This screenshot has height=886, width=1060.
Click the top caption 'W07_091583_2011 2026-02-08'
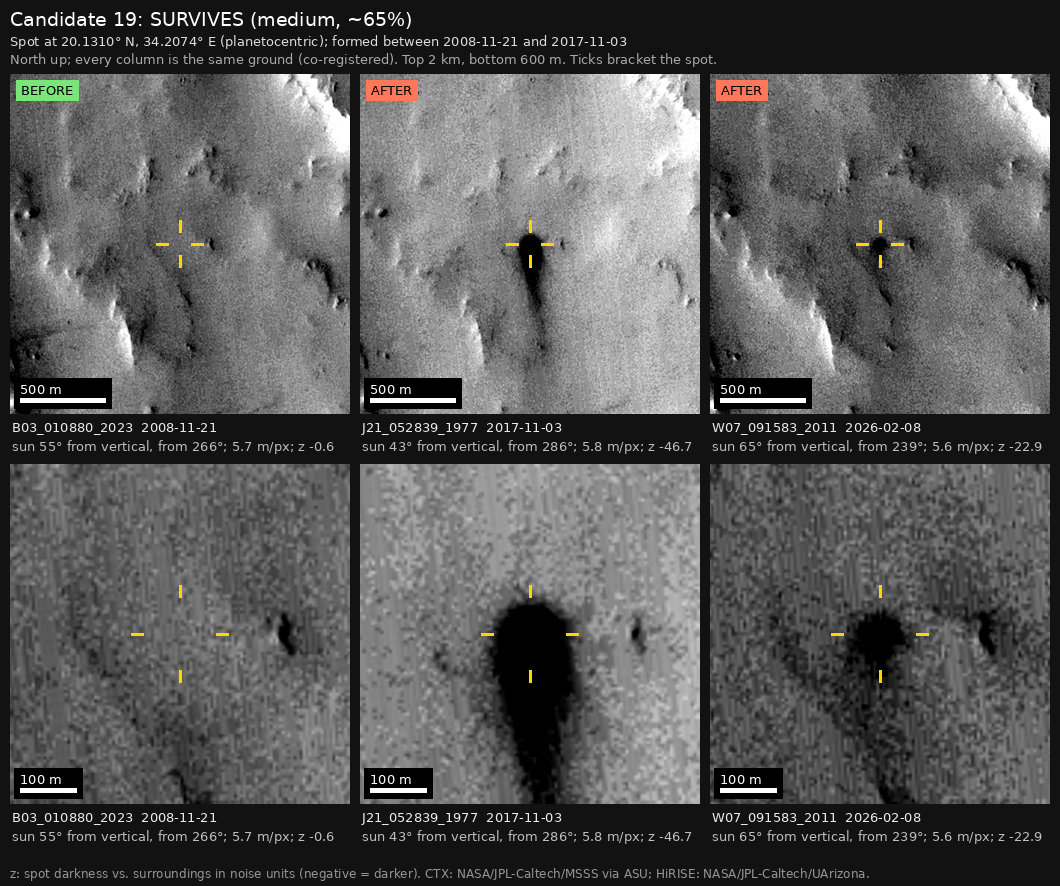coord(816,428)
